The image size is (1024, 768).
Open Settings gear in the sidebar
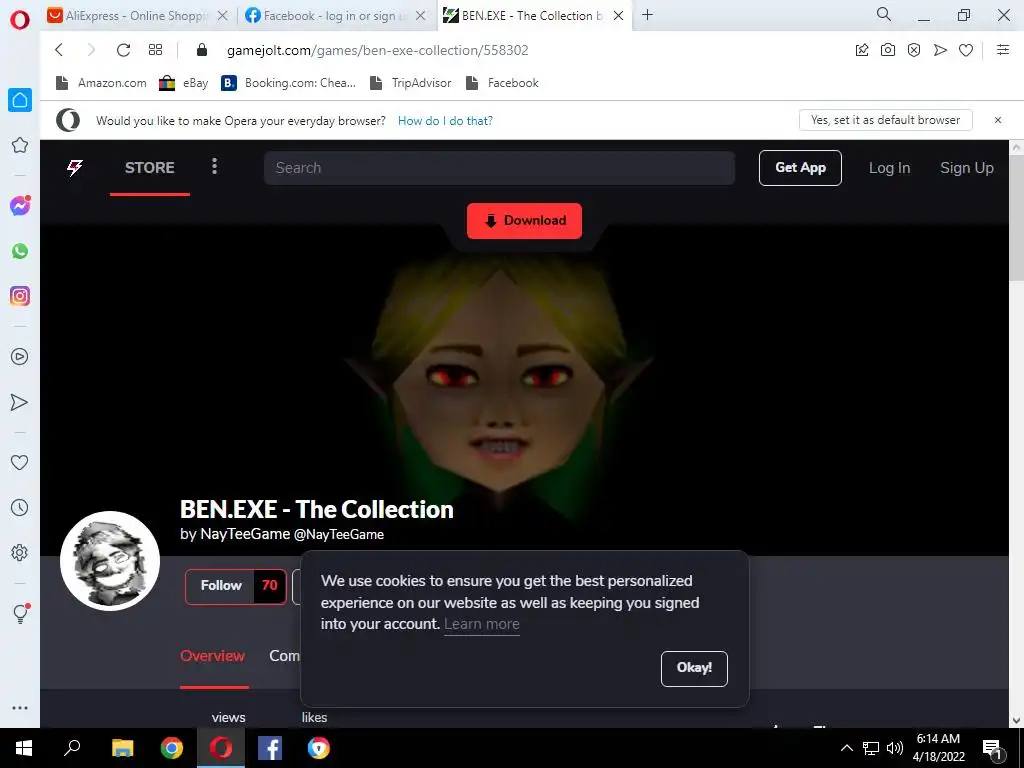click(x=20, y=552)
